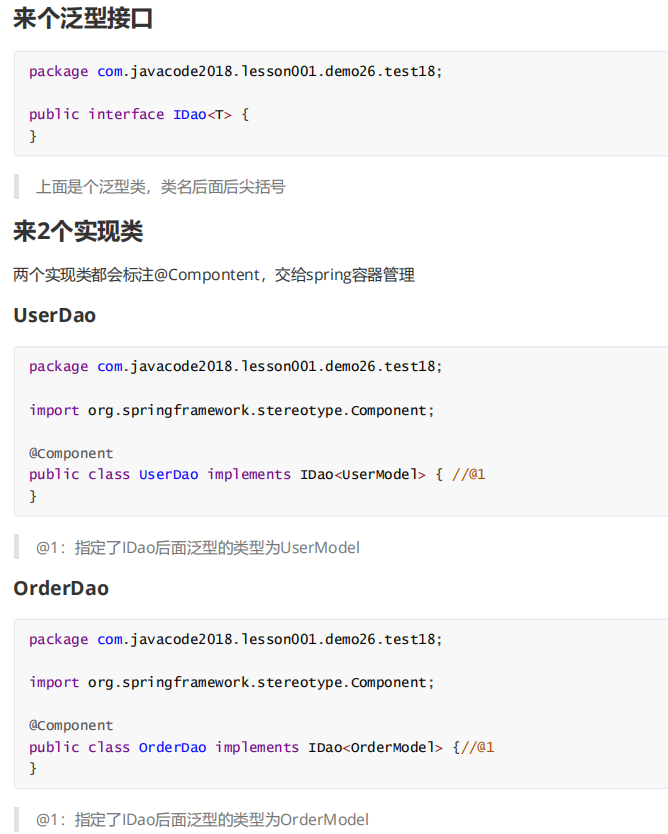
Task: Click the package line in the OrderDao code block
Action: (235, 639)
